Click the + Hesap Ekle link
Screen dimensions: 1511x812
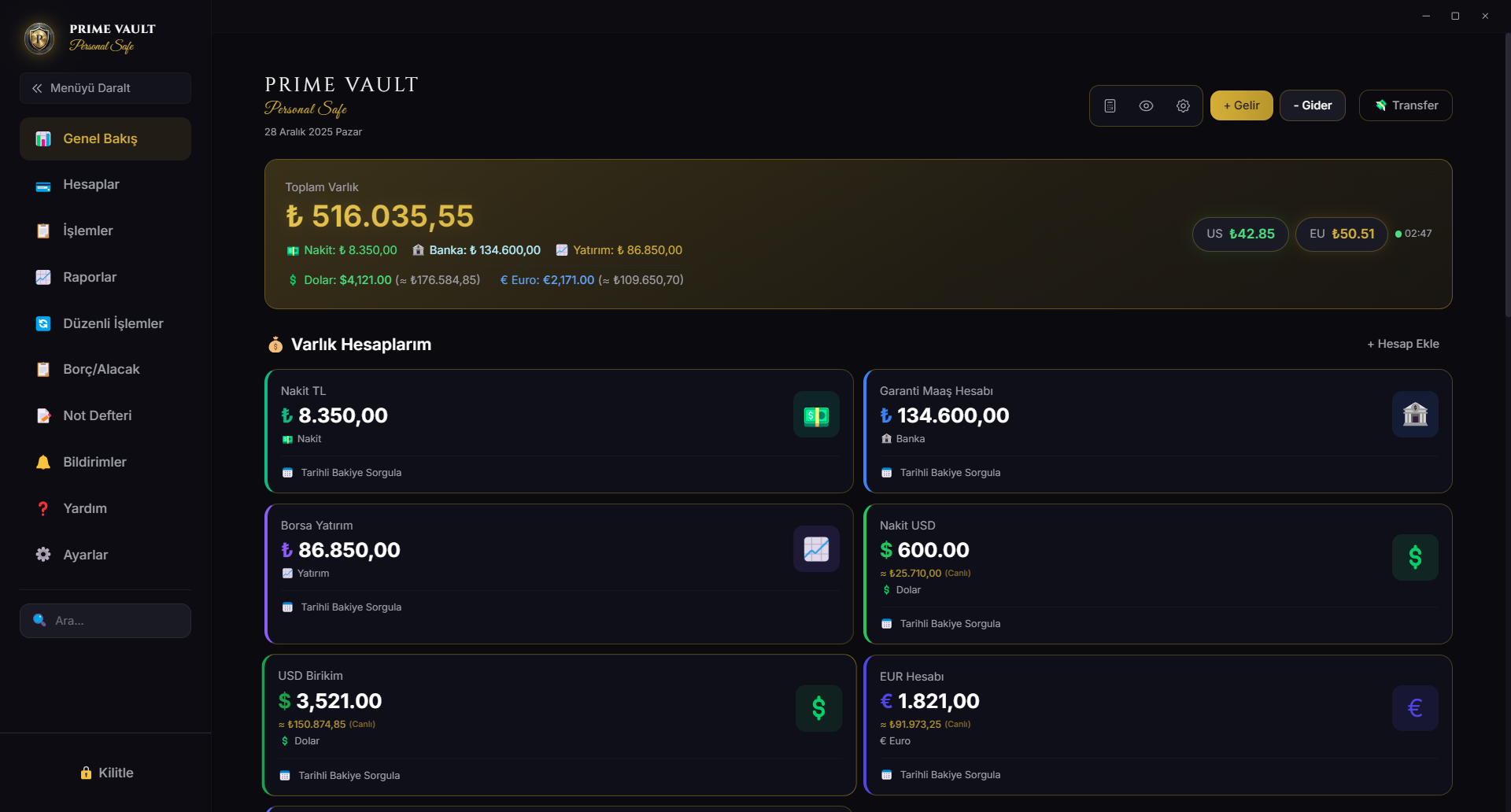(1402, 344)
